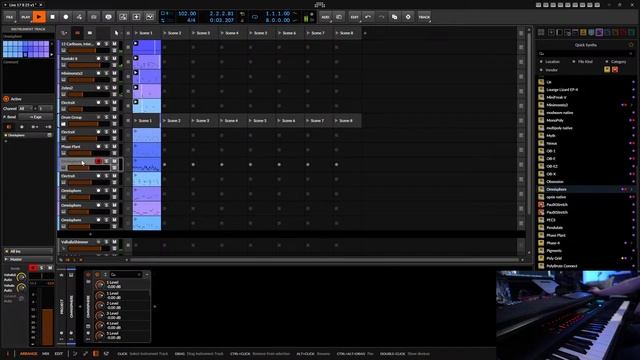Screen dimensions: 640x360
Task: Mute the Kontakt 8 track
Action: click(x=114, y=59)
